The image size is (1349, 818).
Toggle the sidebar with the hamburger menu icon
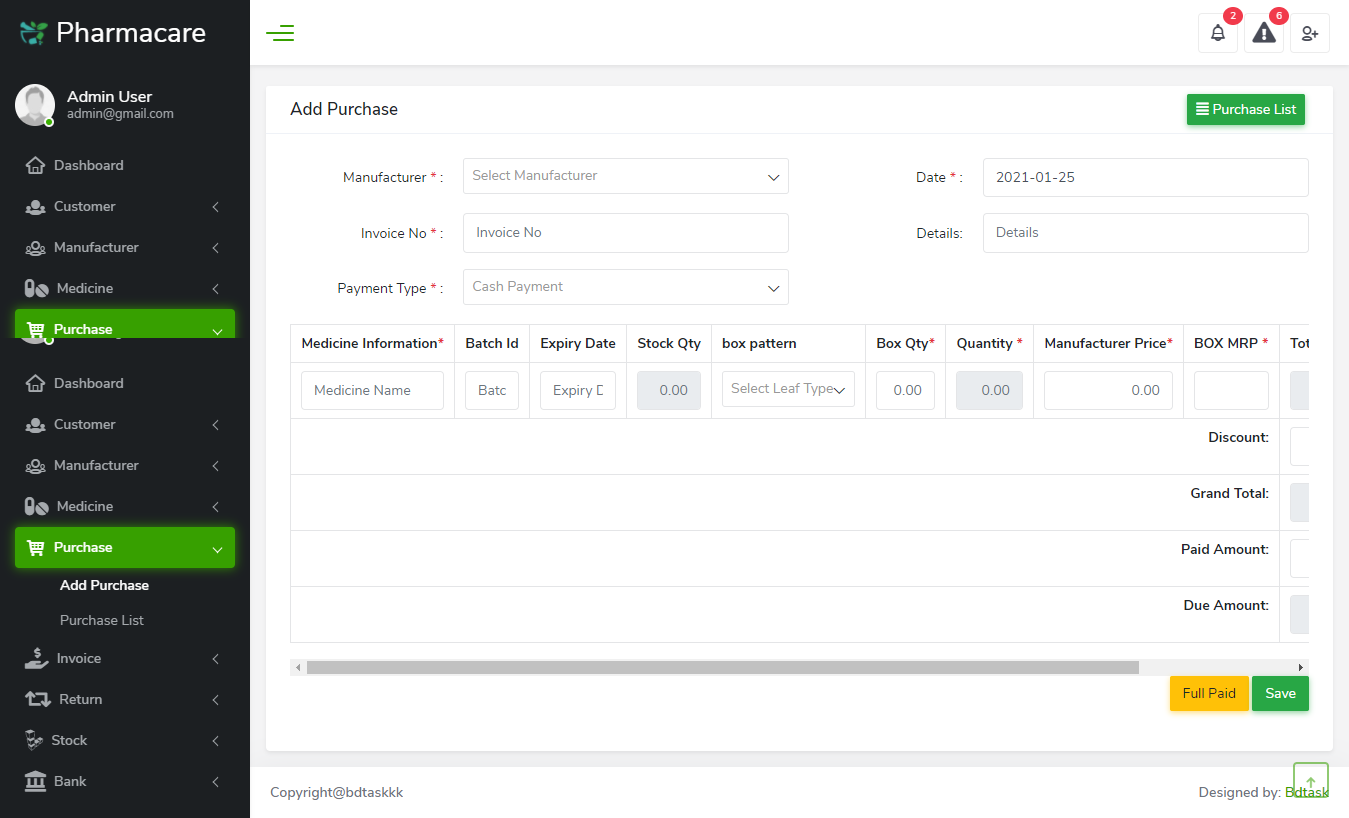click(280, 33)
